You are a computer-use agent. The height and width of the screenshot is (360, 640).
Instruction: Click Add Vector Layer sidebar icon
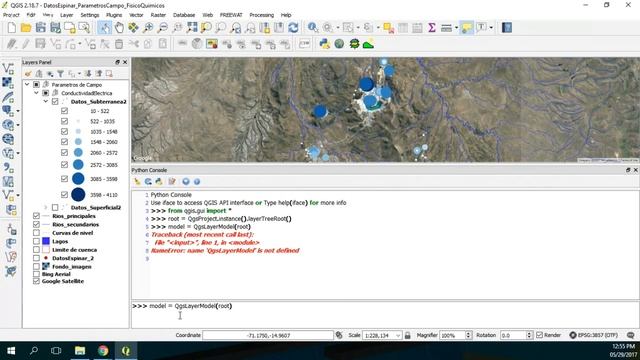coord(8,69)
